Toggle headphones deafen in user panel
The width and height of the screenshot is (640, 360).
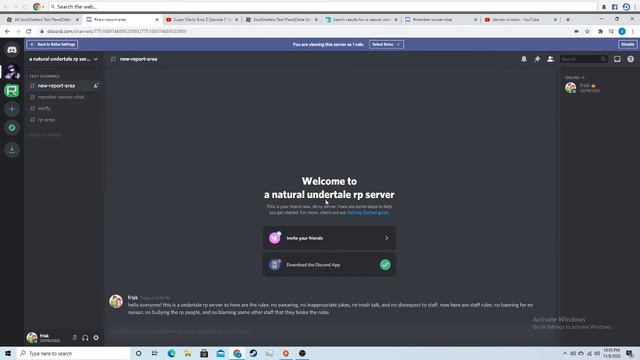tap(85, 338)
